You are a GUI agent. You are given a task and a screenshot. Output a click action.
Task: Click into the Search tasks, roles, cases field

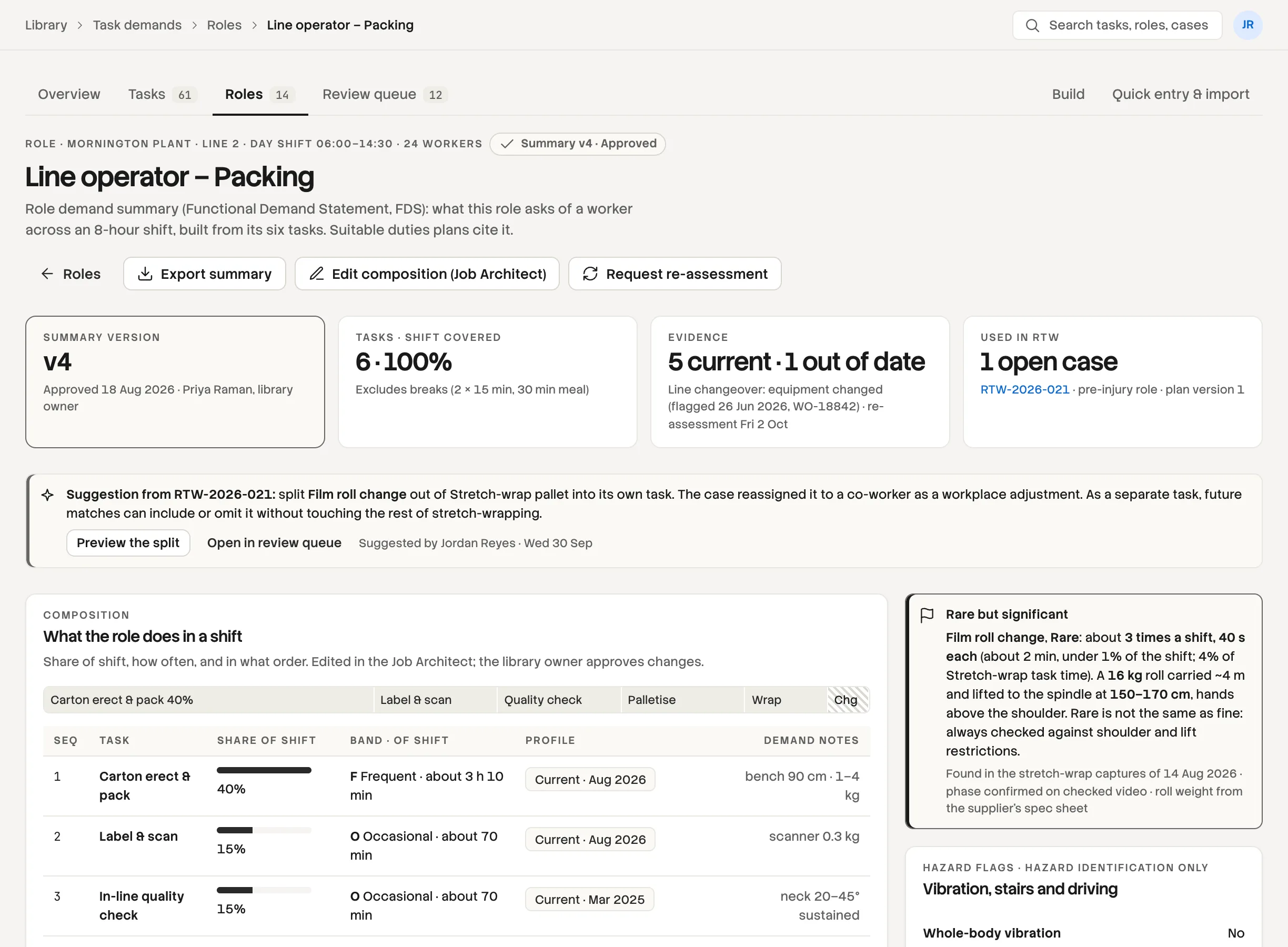pyautogui.click(x=1116, y=25)
